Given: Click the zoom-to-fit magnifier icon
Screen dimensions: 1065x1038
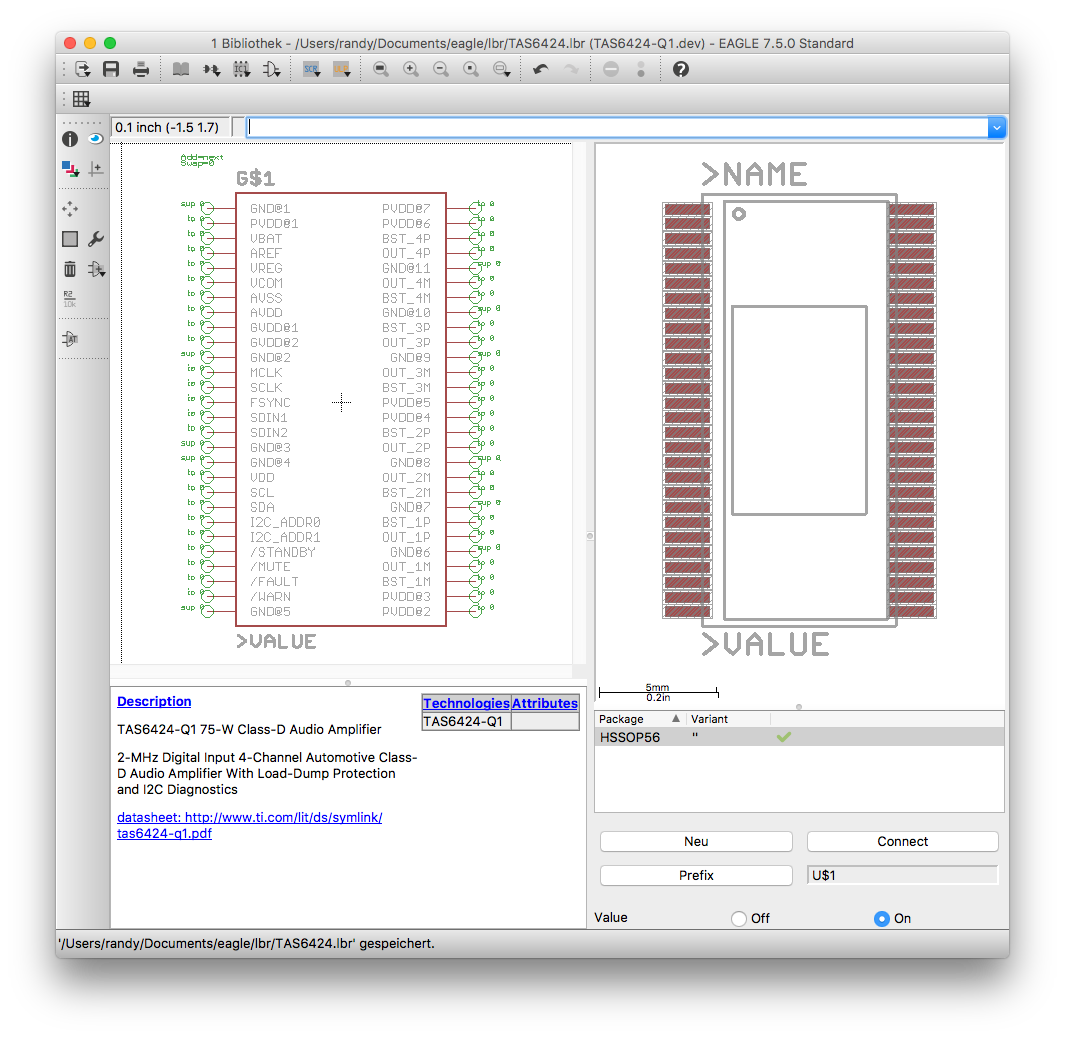Looking at the screenshot, I should [x=381, y=69].
